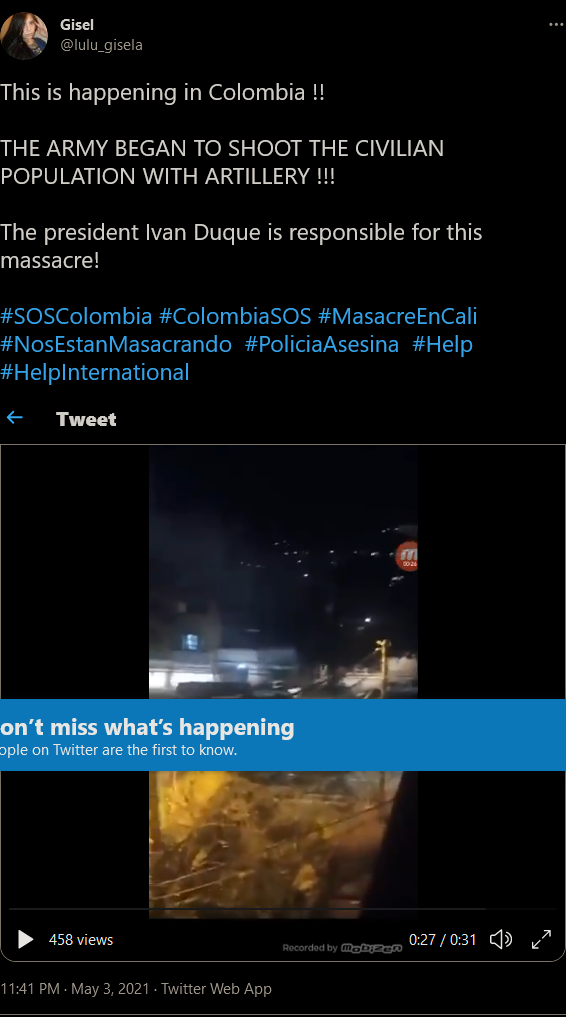This screenshot has height=1017, width=566.
Task: Open the #ColombiaSOS hashtag
Action: click(235, 317)
